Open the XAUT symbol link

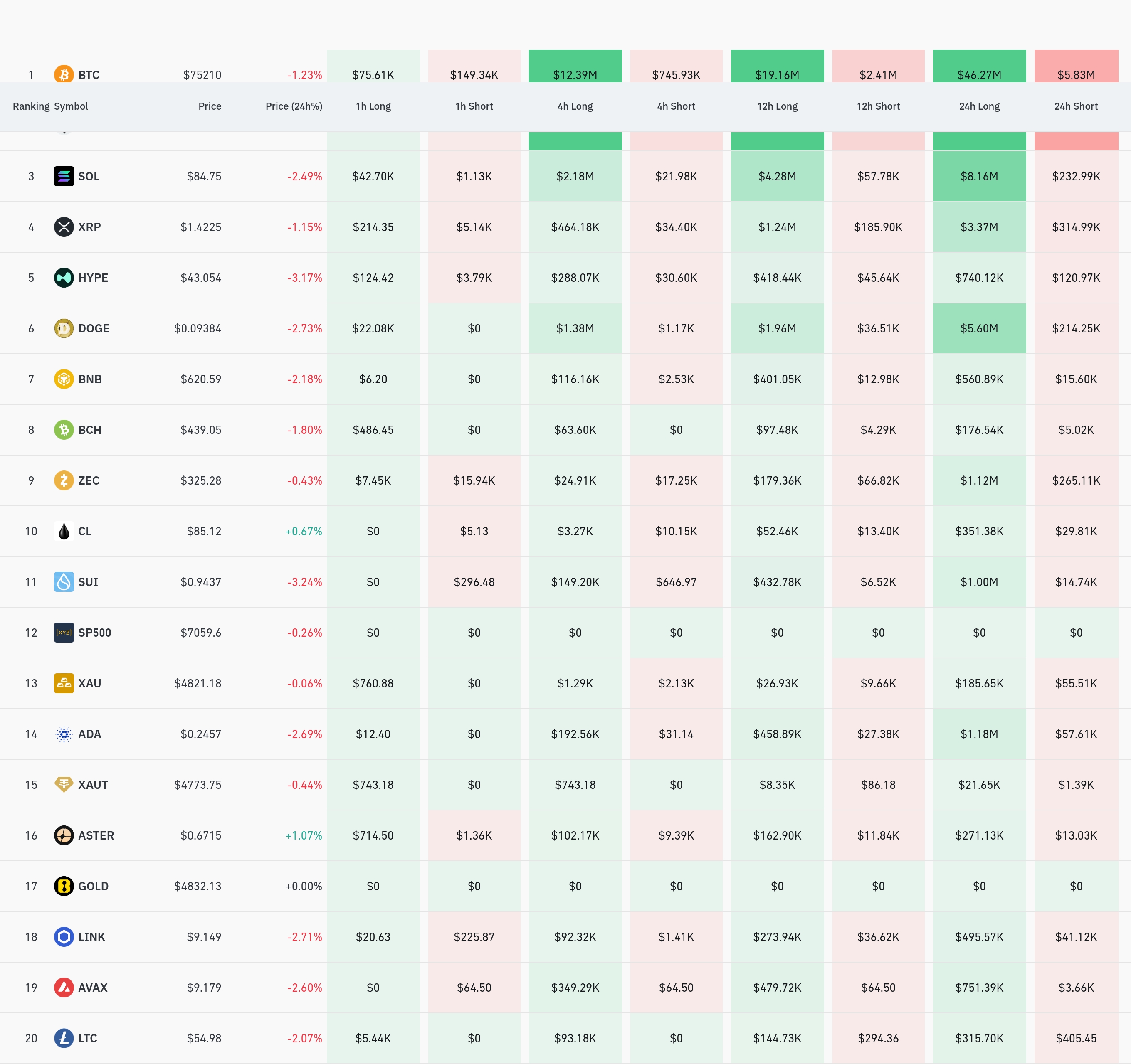click(x=93, y=785)
